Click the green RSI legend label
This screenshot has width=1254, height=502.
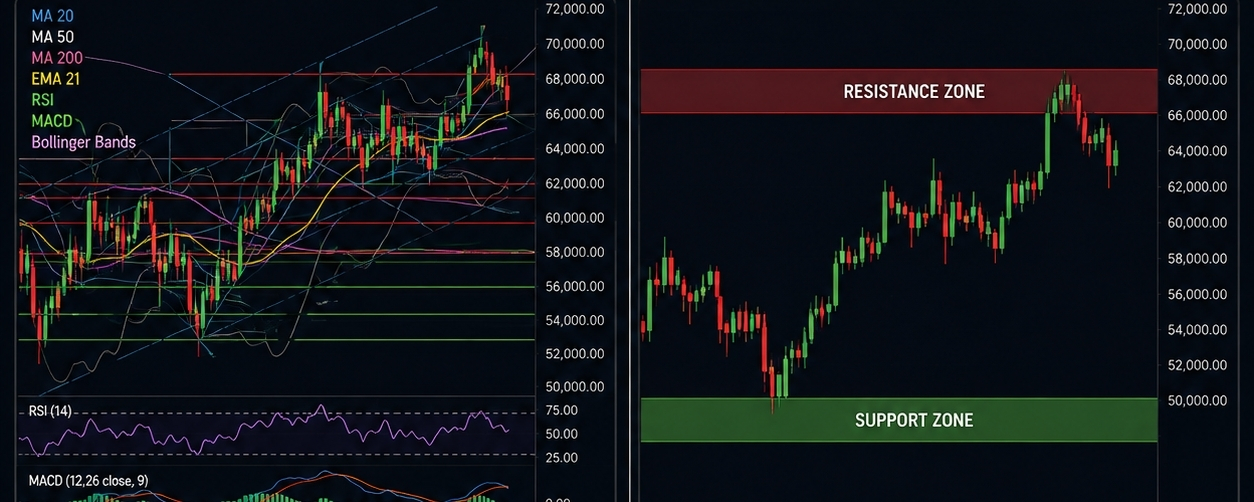point(43,100)
